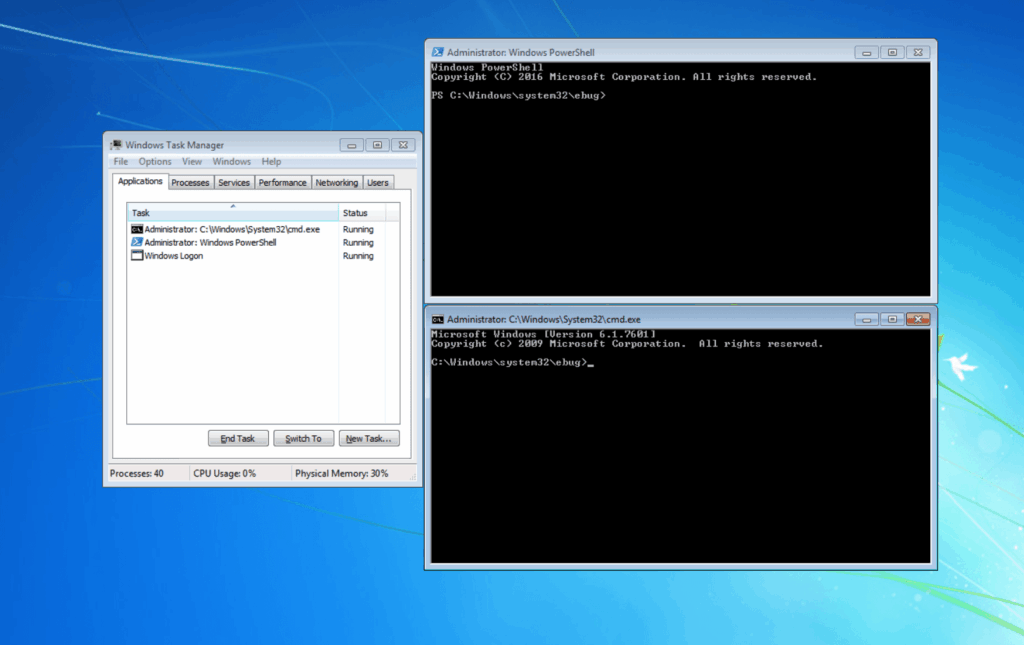Switch to the Users tab

point(377,183)
